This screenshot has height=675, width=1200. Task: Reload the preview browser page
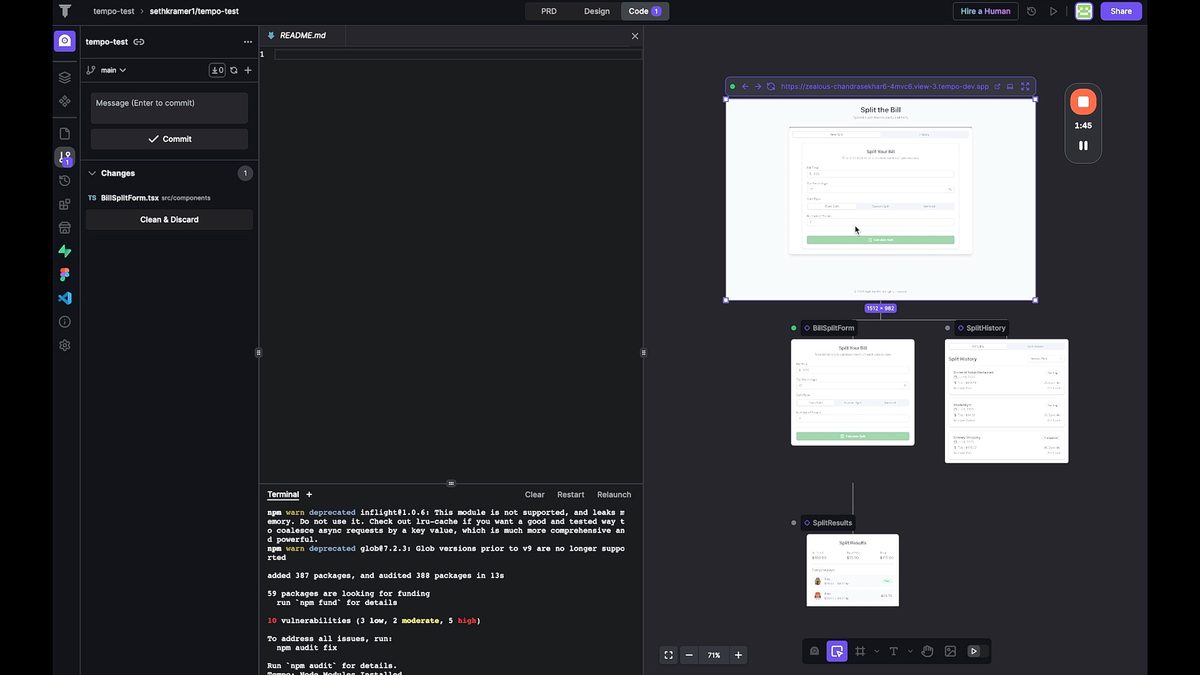(x=771, y=87)
